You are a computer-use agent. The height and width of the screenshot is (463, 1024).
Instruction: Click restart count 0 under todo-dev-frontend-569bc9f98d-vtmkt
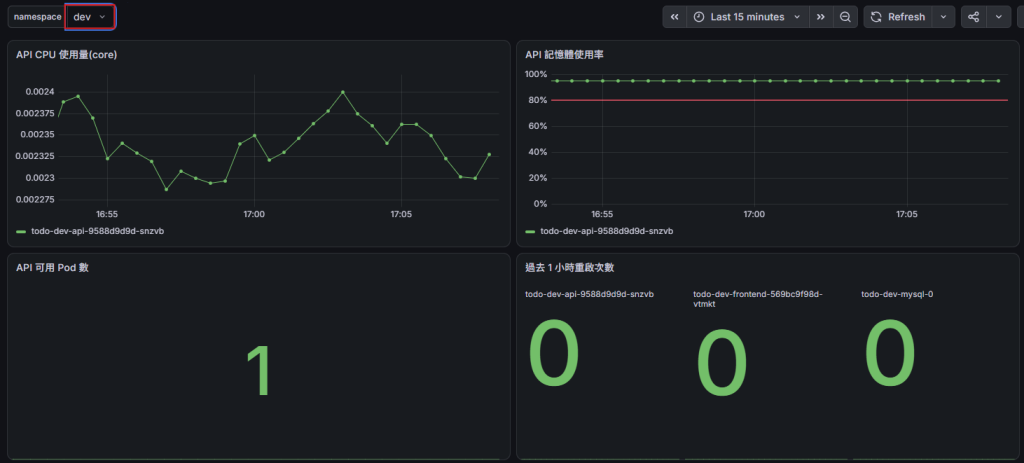722,363
